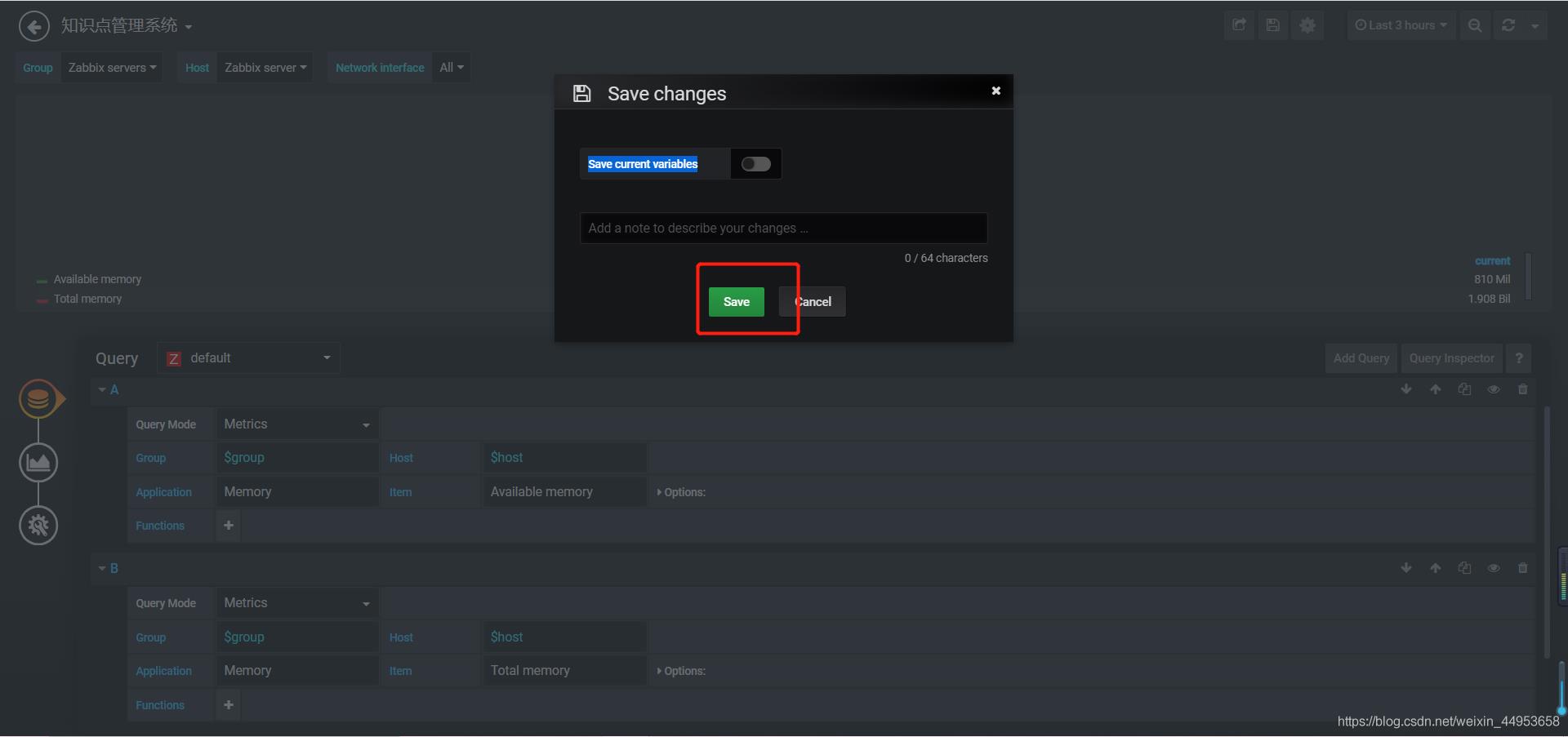Open Query Mode dropdown in query A
1568x737 pixels.
296,424
